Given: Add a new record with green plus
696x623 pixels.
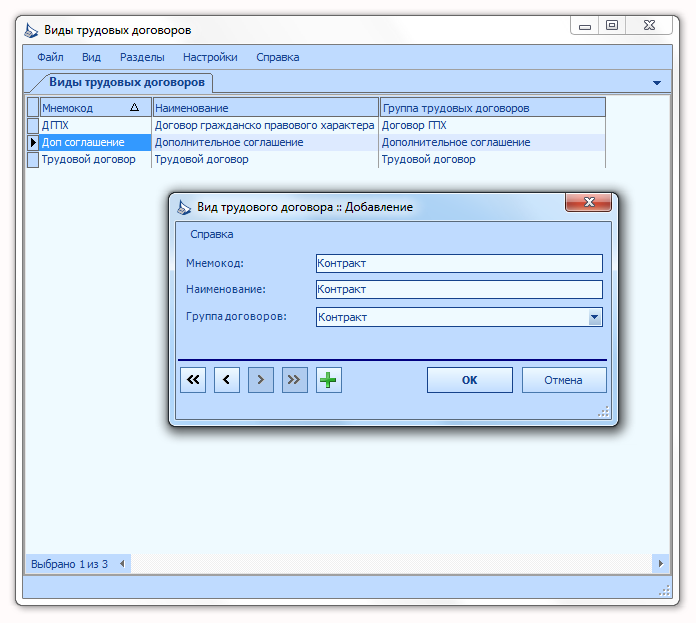Looking at the screenshot, I should click(328, 380).
